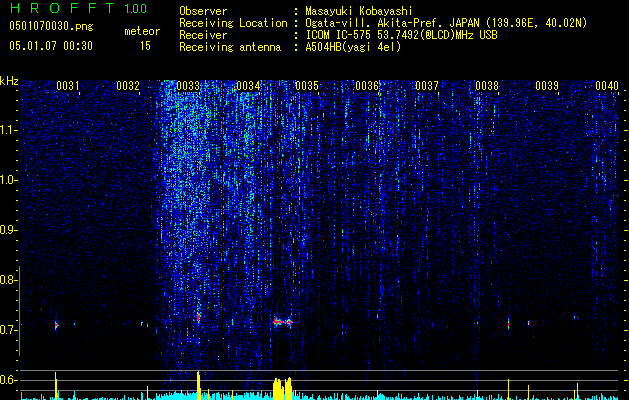Select the A504HB(yagi 4el) antenna text
This screenshot has height=400, width=629.
click(x=353, y=47)
